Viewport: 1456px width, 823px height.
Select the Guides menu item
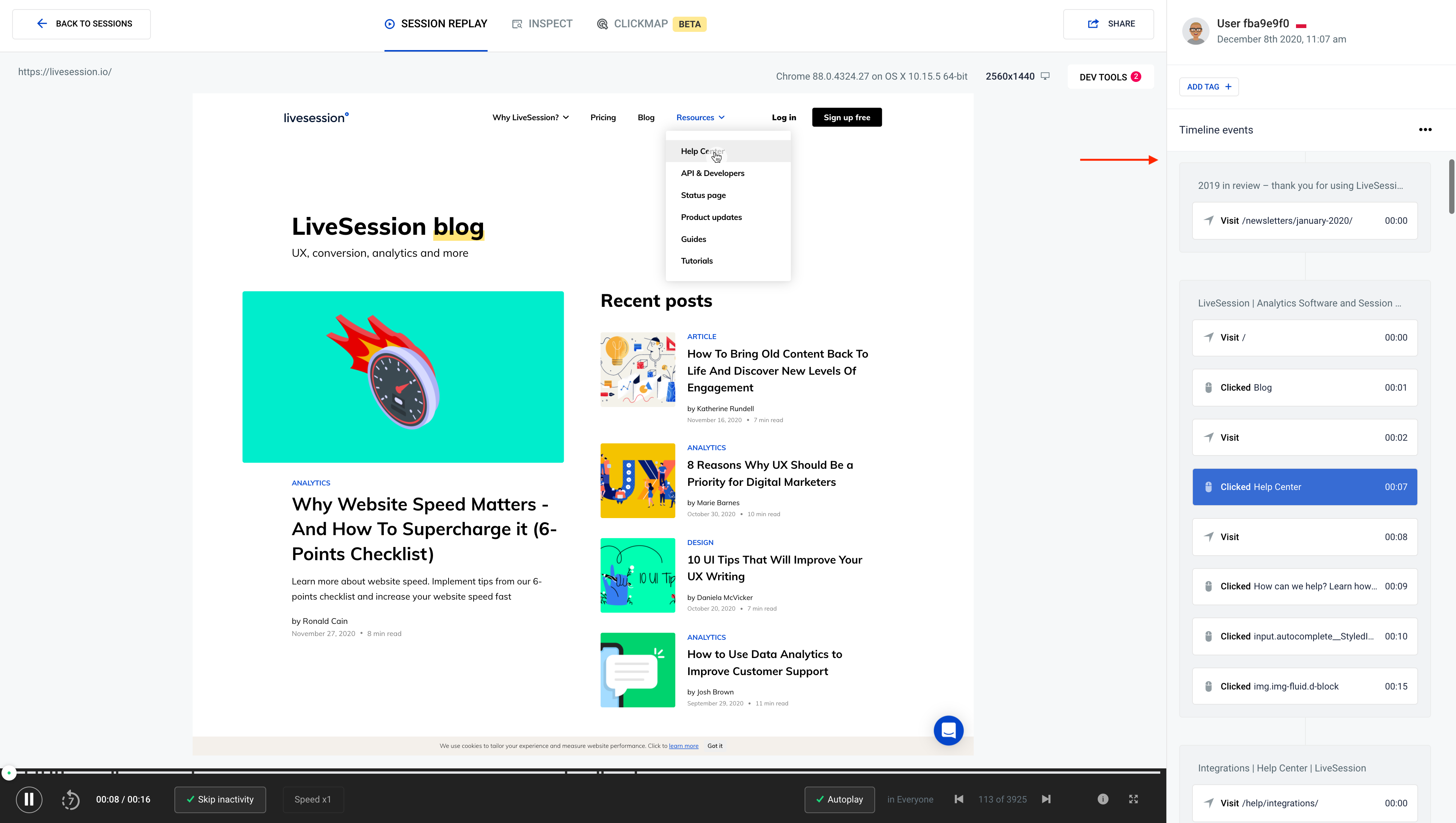point(693,238)
